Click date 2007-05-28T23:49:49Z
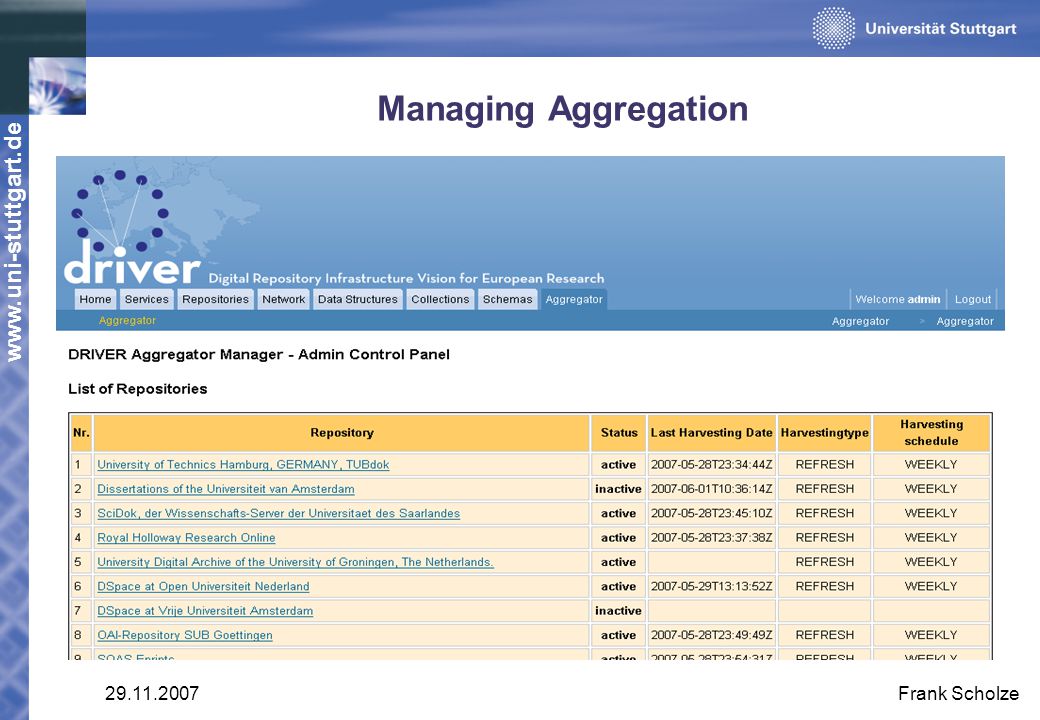Screen dimensions: 1040x720 coord(711,635)
